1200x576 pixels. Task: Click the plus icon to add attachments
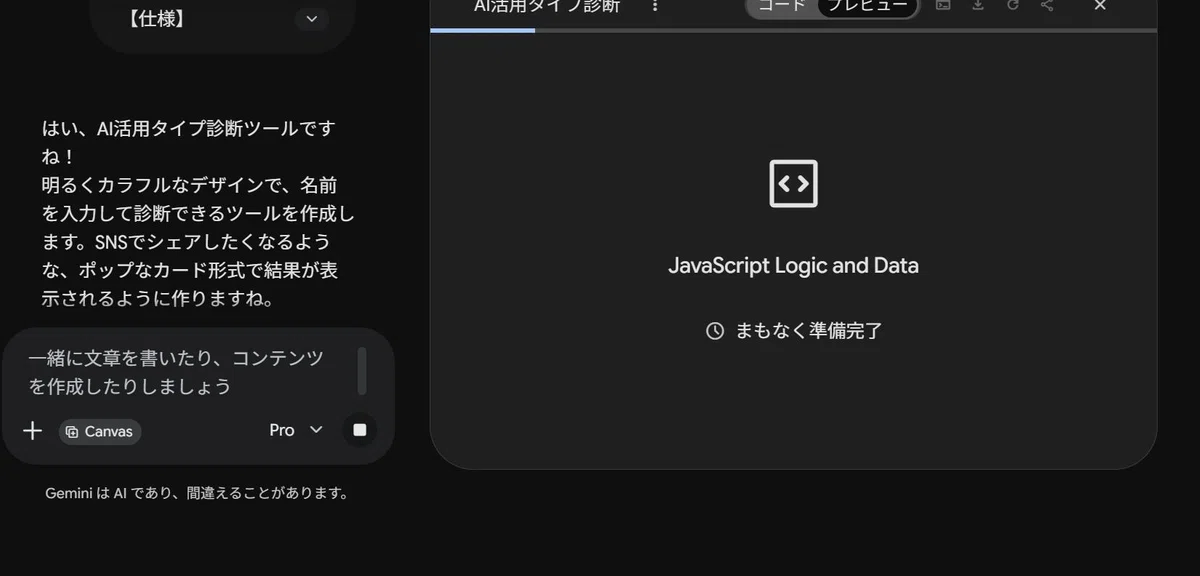tap(33, 431)
